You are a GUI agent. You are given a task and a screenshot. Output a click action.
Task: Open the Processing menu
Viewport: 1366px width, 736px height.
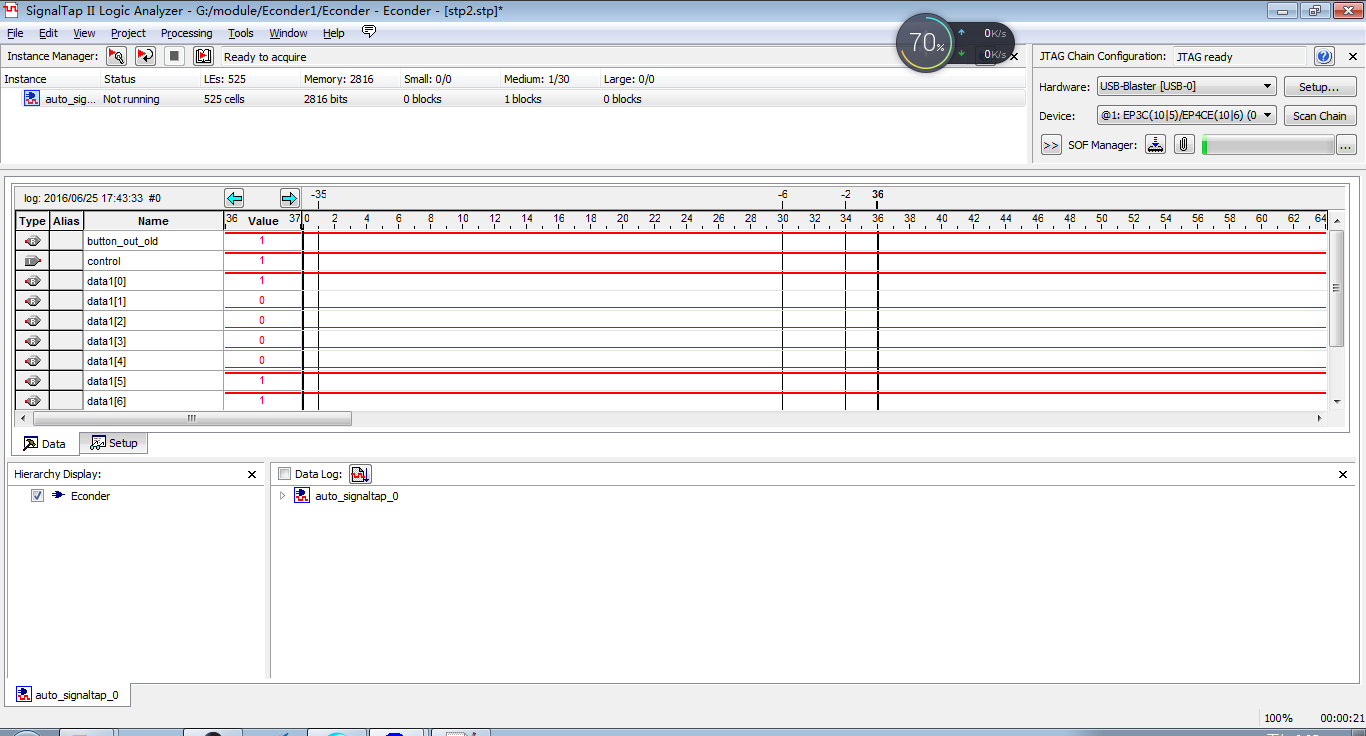tap(186, 33)
